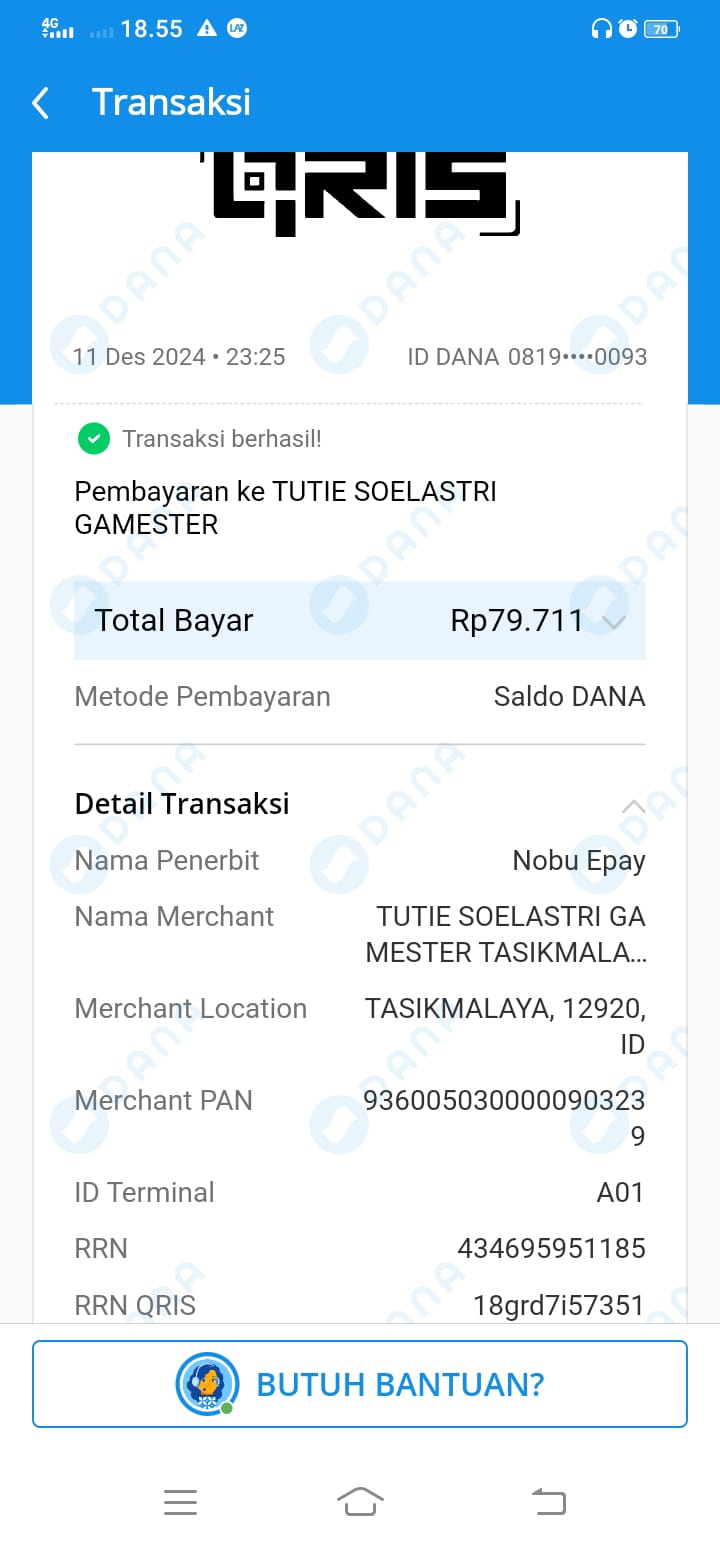Viewport: 720px width, 1544px height.
Task: Expand the Total Bayar chevron
Action: point(614,622)
